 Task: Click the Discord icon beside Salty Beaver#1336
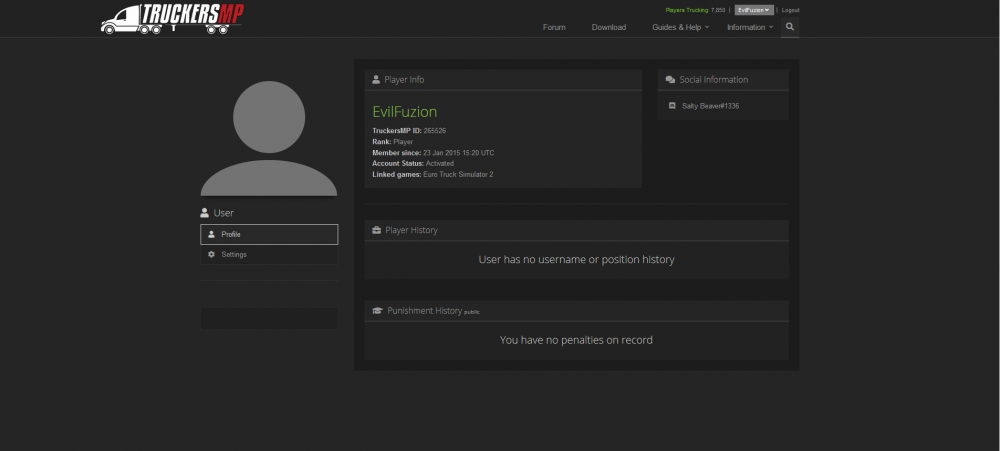672,106
